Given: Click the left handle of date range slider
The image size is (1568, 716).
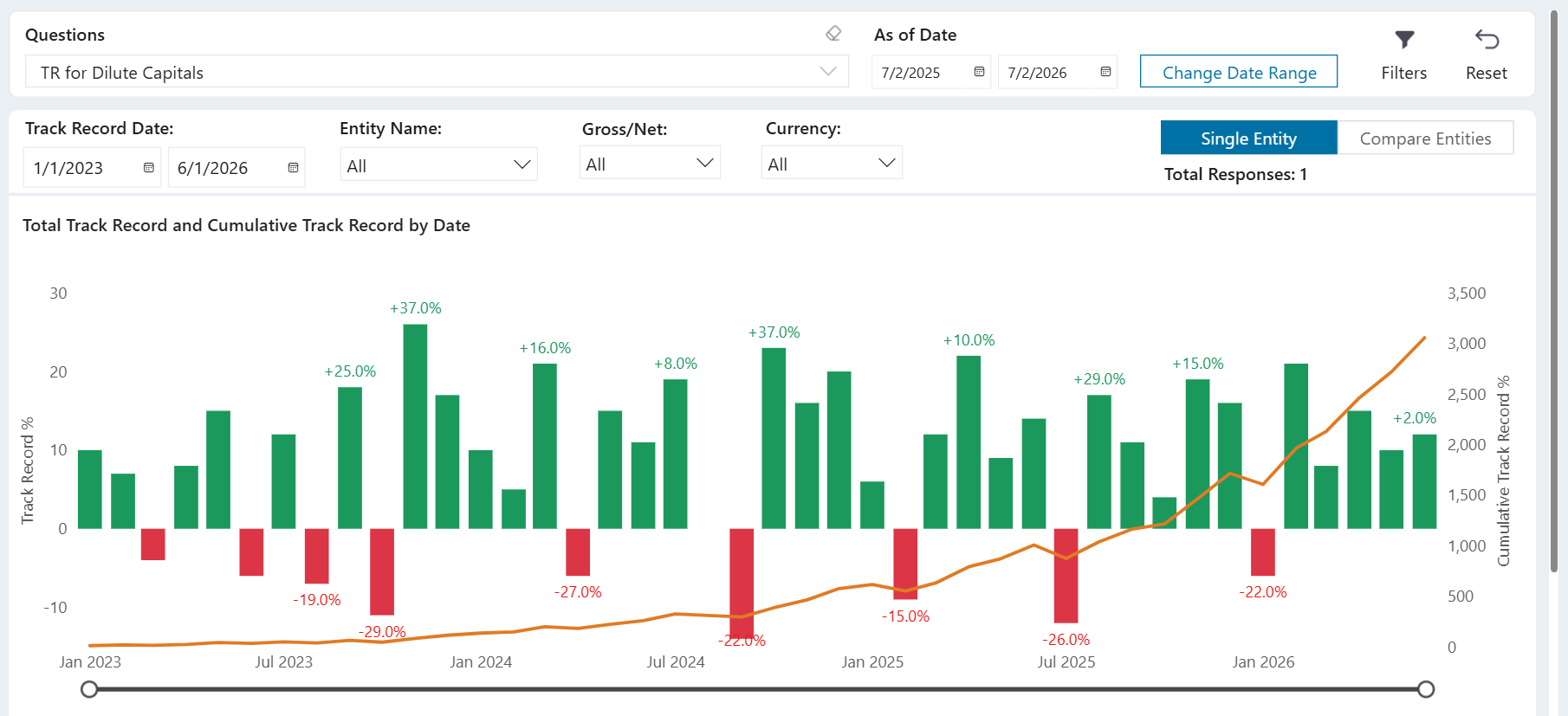Looking at the screenshot, I should [x=89, y=689].
